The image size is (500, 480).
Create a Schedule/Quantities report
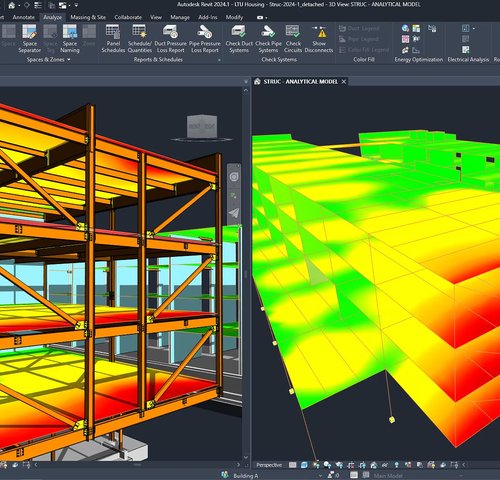pos(140,39)
